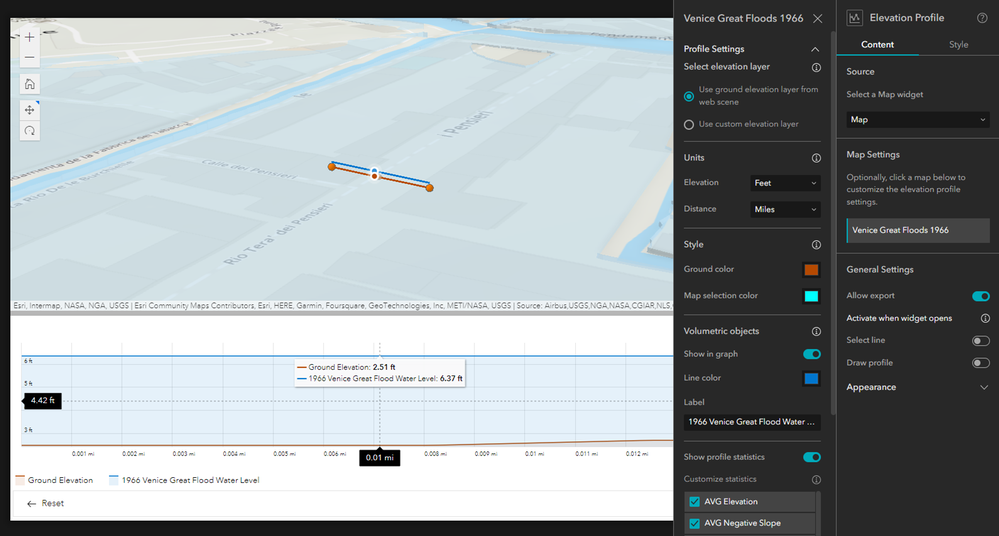This screenshot has width=999, height=536.
Task: Select the rotate map tool
Action: [x=29, y=131]
